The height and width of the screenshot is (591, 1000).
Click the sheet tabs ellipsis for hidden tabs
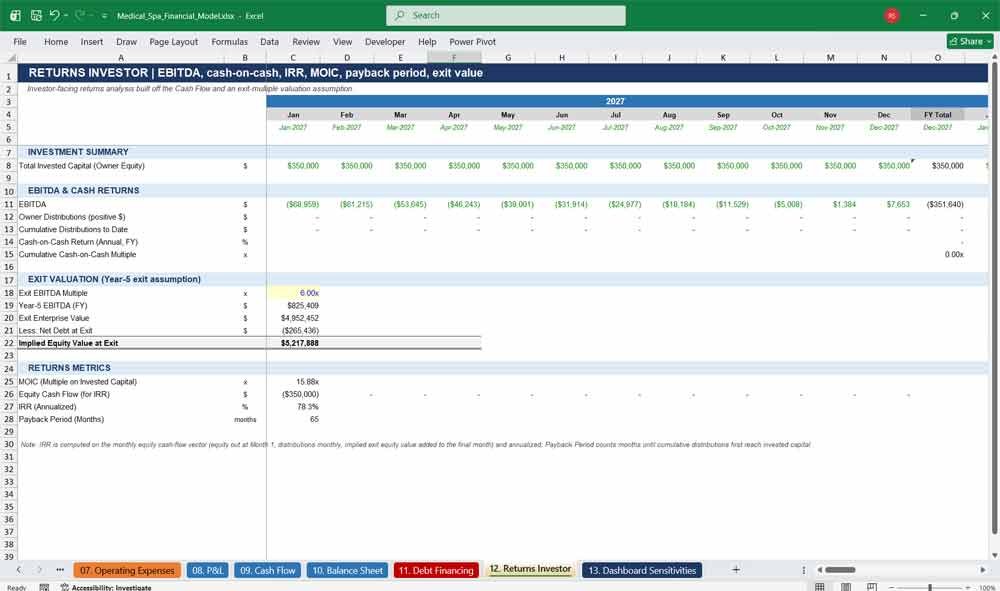click(60, 570)
